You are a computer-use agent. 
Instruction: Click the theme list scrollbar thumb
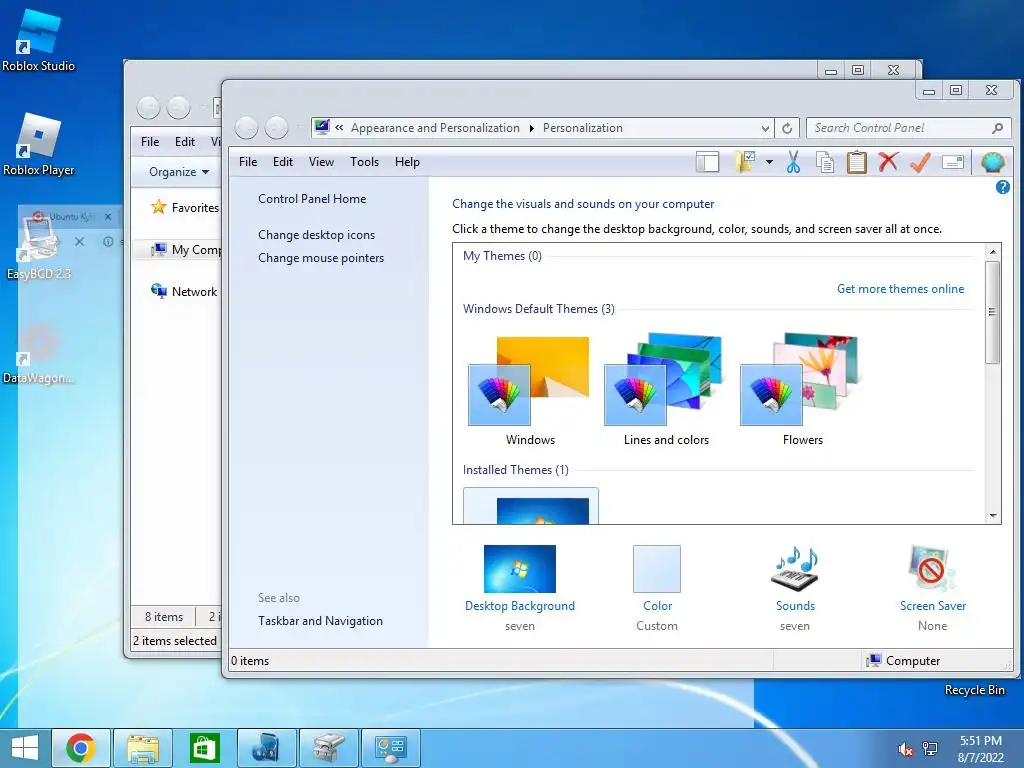[993, 312]
